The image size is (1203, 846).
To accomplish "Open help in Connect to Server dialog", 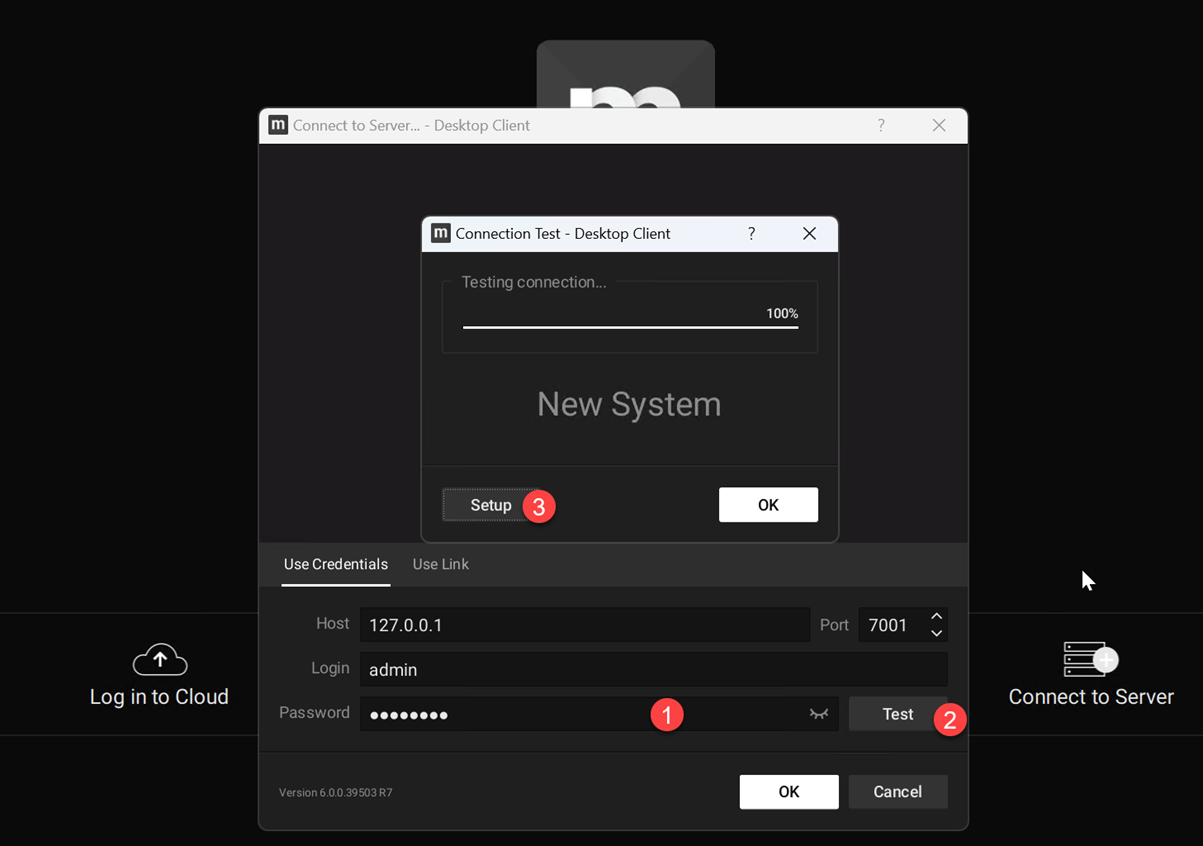I will point(881,125).
